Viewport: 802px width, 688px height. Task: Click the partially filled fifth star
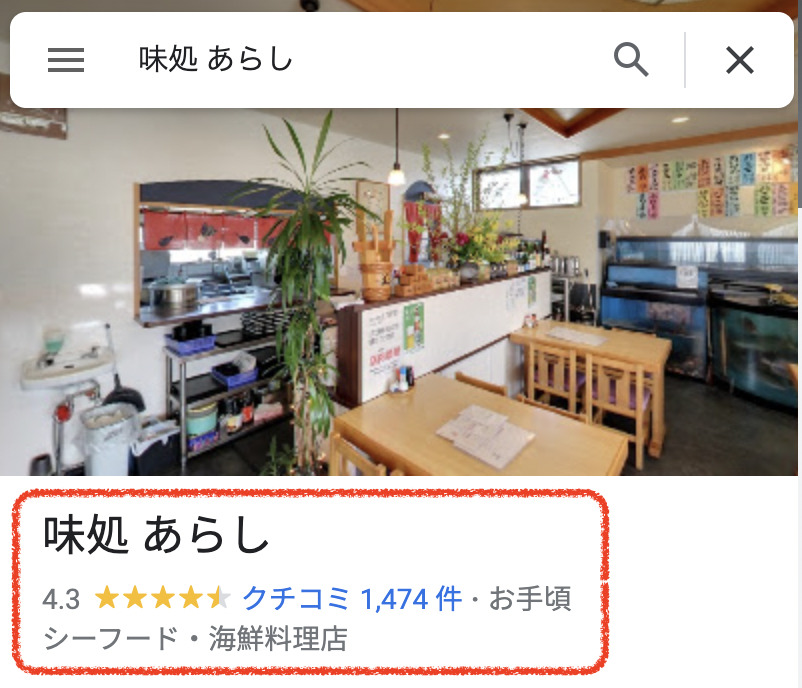pos(218,598)
